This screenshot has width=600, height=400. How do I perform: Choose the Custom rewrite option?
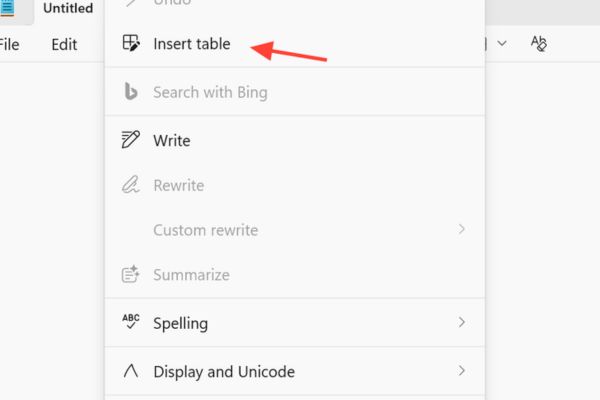click(205, 230)
